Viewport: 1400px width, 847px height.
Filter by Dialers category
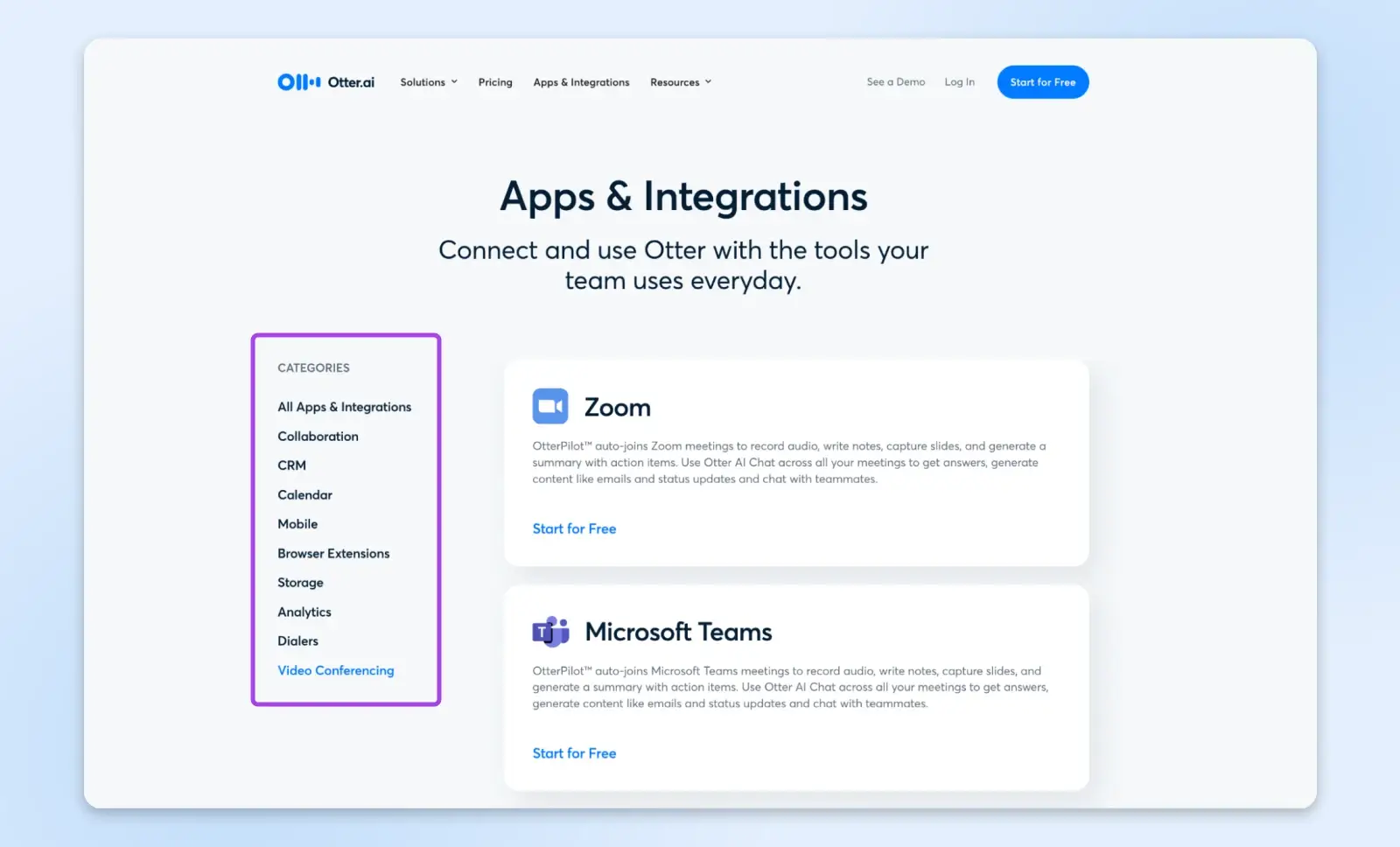[298, 640]
